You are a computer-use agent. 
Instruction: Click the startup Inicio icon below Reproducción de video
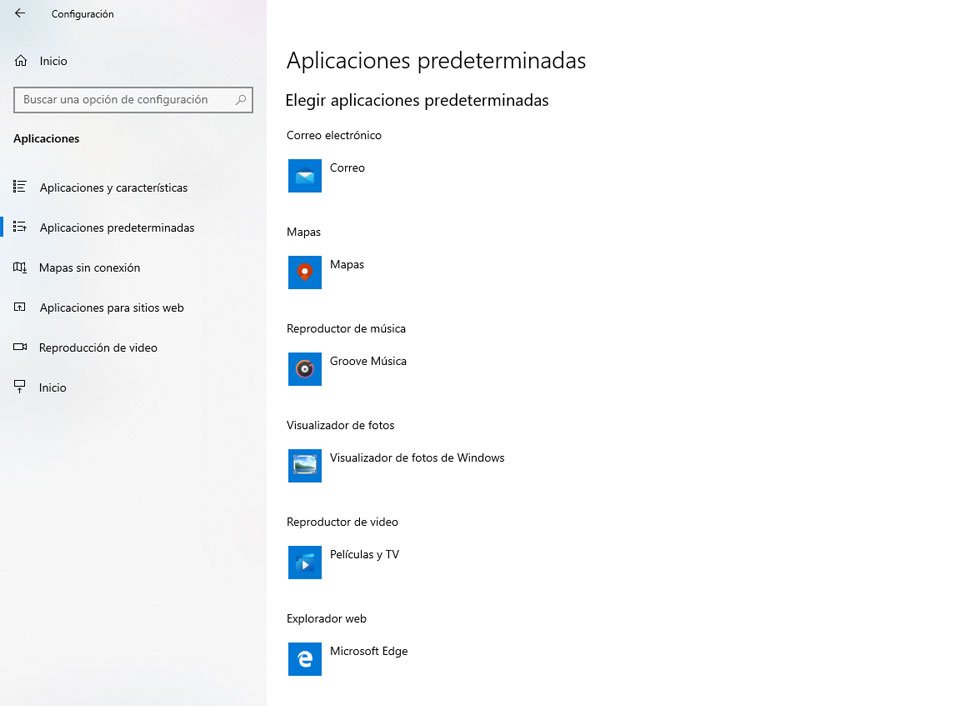coord(20,387)
